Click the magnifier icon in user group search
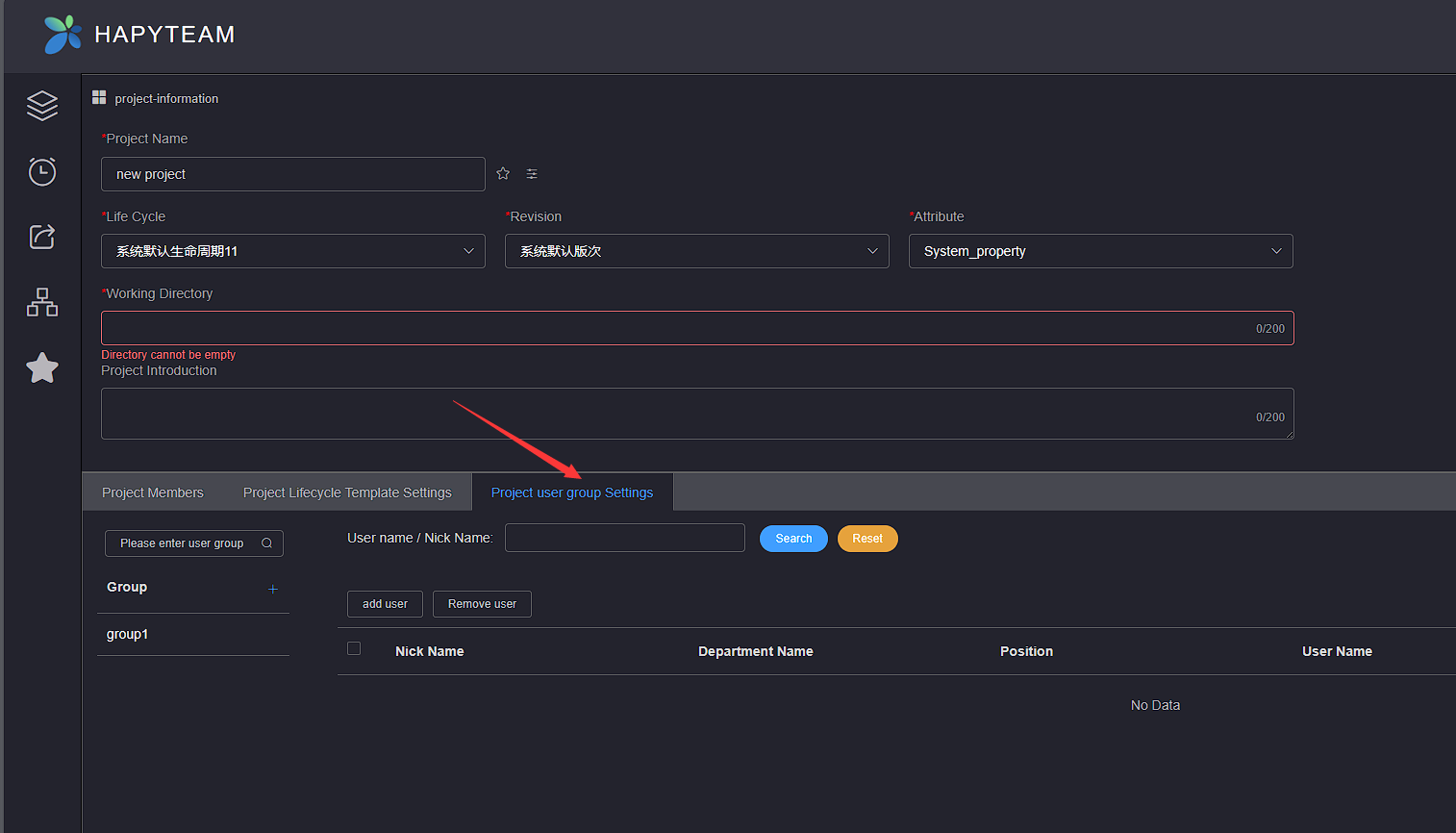Viewport: 1456px width, 833px height. click(x=267, y=543)
